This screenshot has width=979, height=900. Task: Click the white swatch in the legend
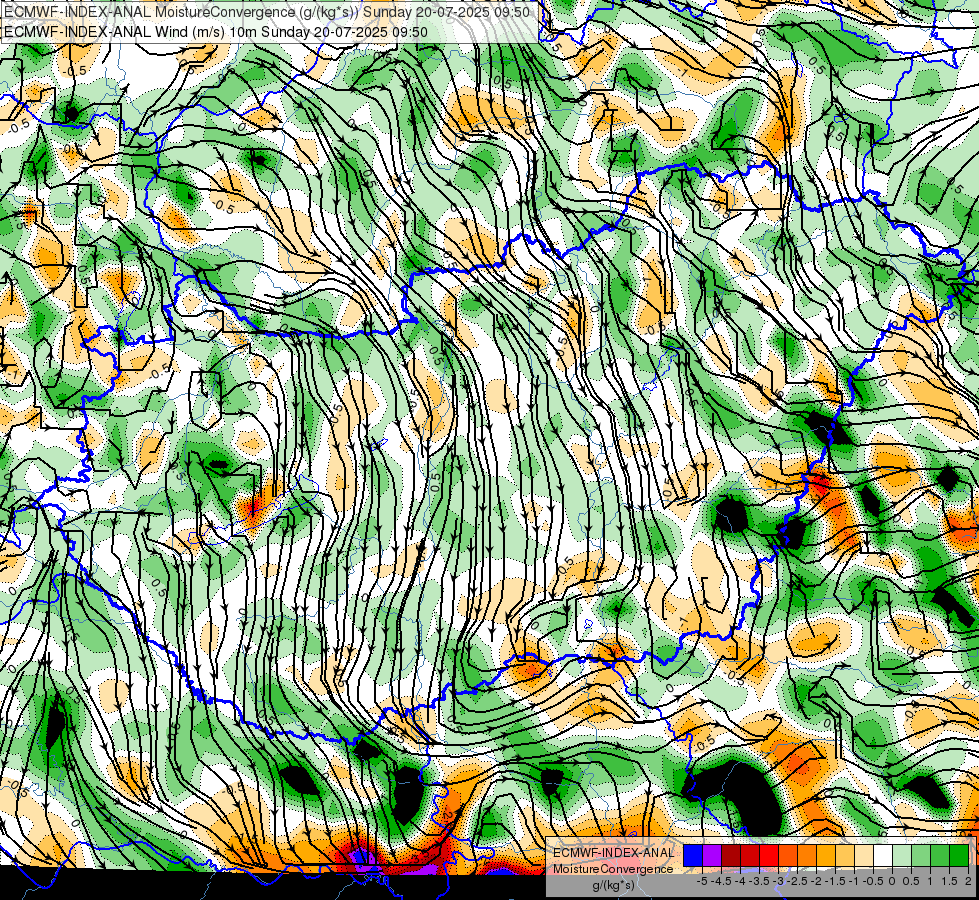tap(883, 855)
